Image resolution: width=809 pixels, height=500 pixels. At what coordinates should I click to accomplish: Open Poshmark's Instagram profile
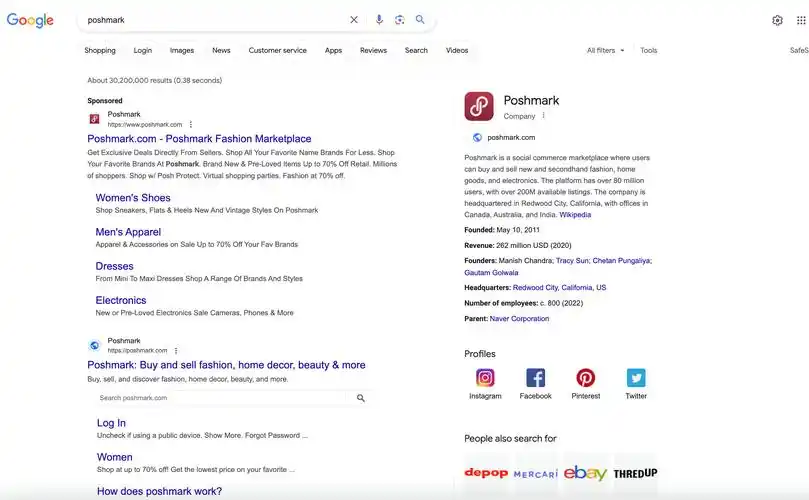coord(485,378)
